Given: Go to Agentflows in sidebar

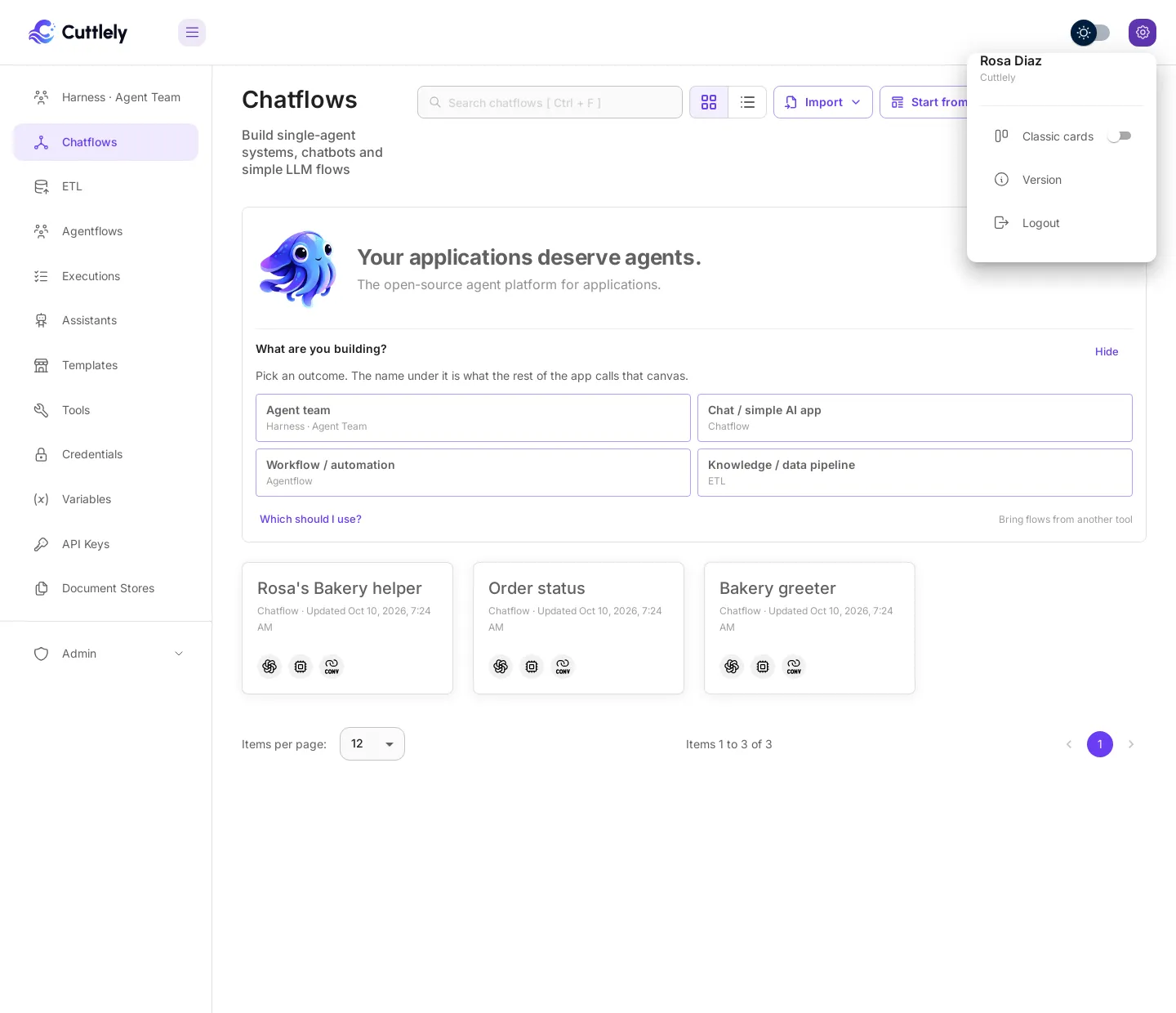Looking at the screenshot, I should pyautogui.click(x=106, y=231).
